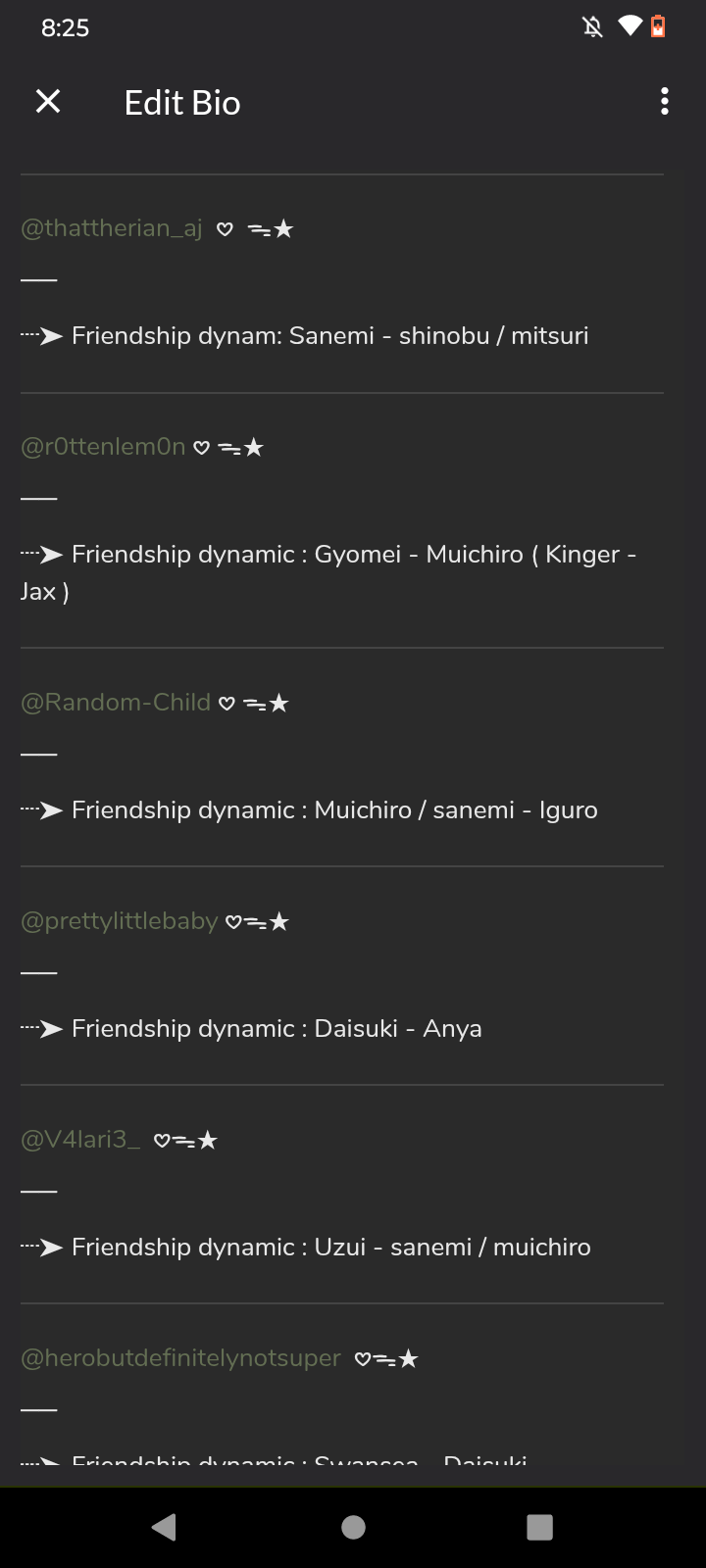Place cursor in Uzui - sanemi / muichiro line
The width and height of the screenshot is (706, 1568).
click(x=331, y=1248)
